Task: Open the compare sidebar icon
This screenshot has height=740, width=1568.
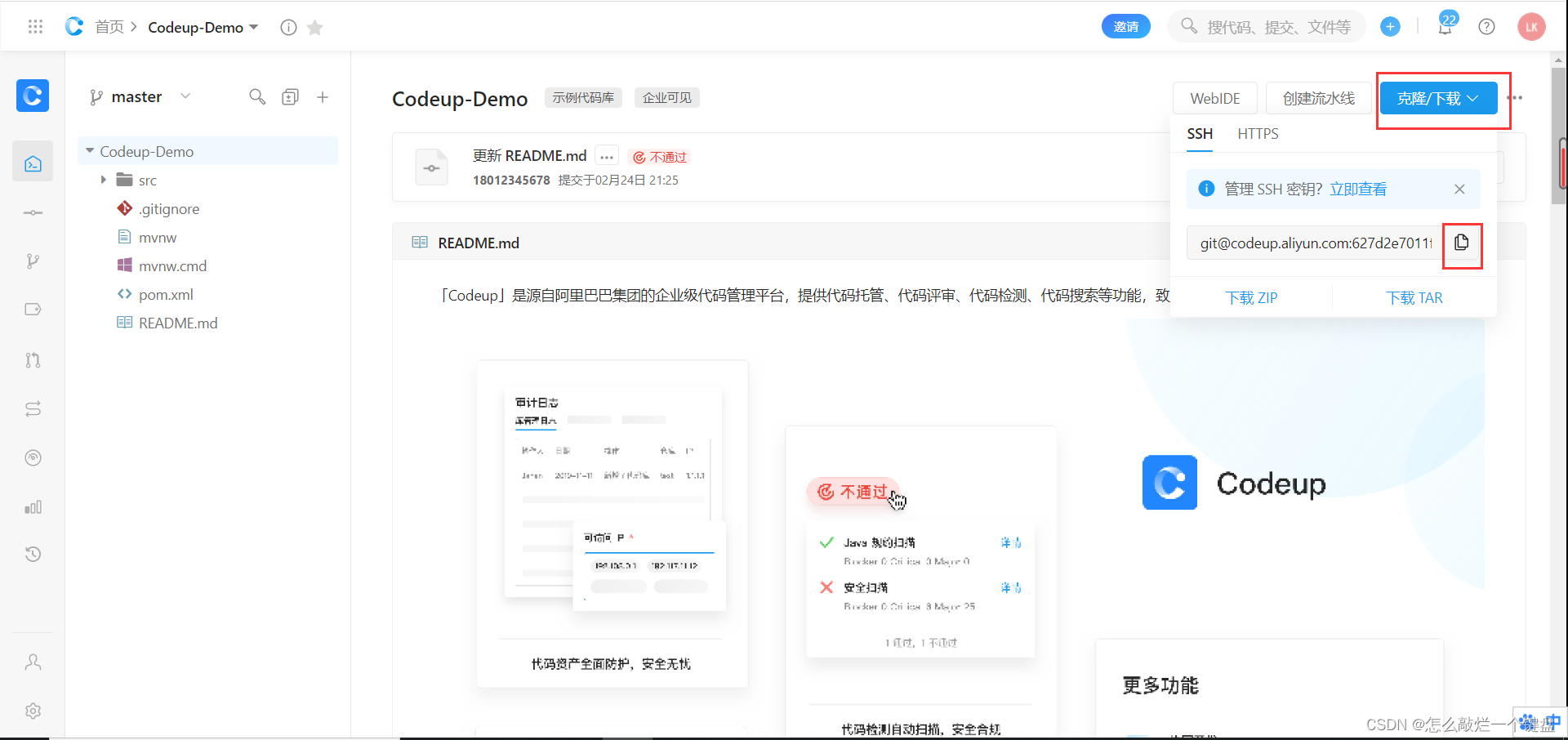Action: pos(33,408)
